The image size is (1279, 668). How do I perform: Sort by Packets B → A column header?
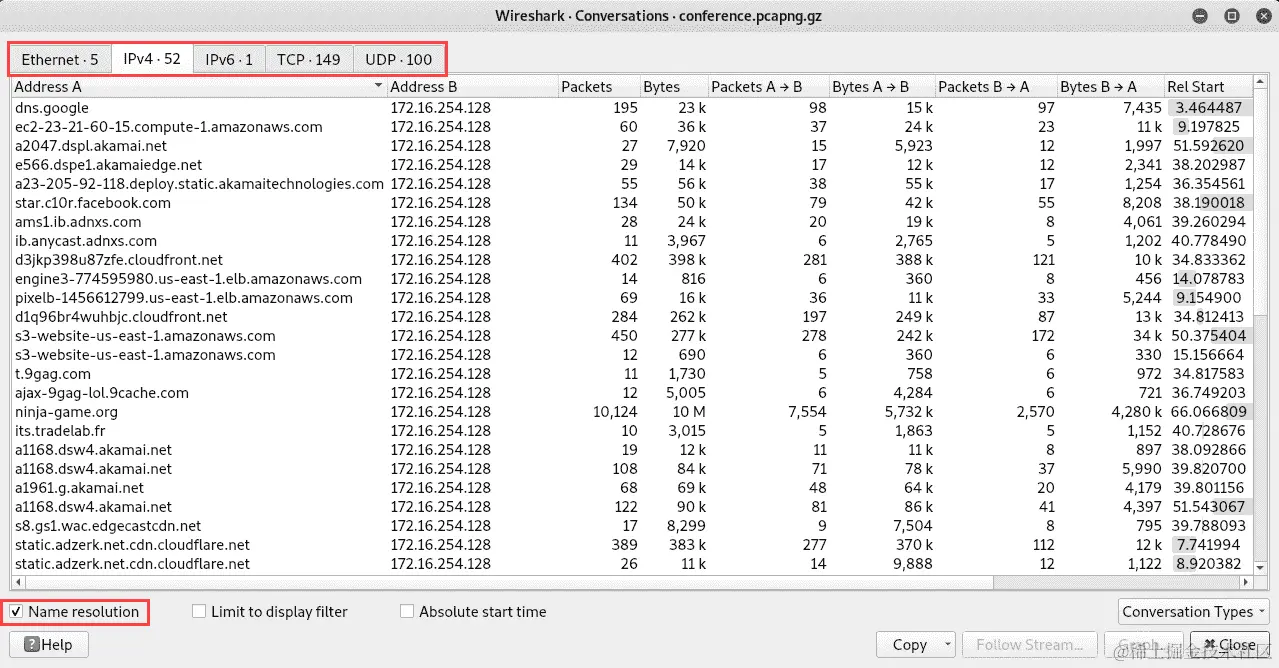click(x=996, y=87)
